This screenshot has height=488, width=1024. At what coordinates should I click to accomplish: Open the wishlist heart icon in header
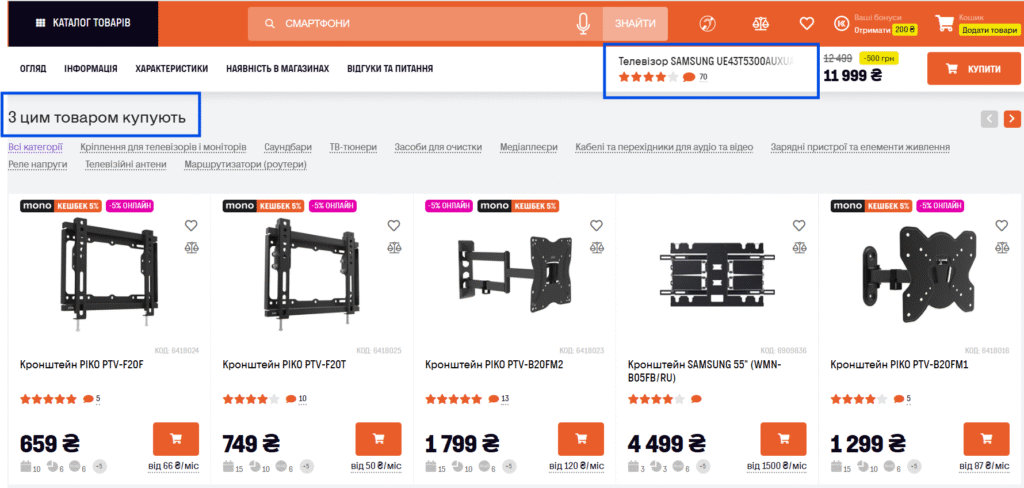[806, 23]
